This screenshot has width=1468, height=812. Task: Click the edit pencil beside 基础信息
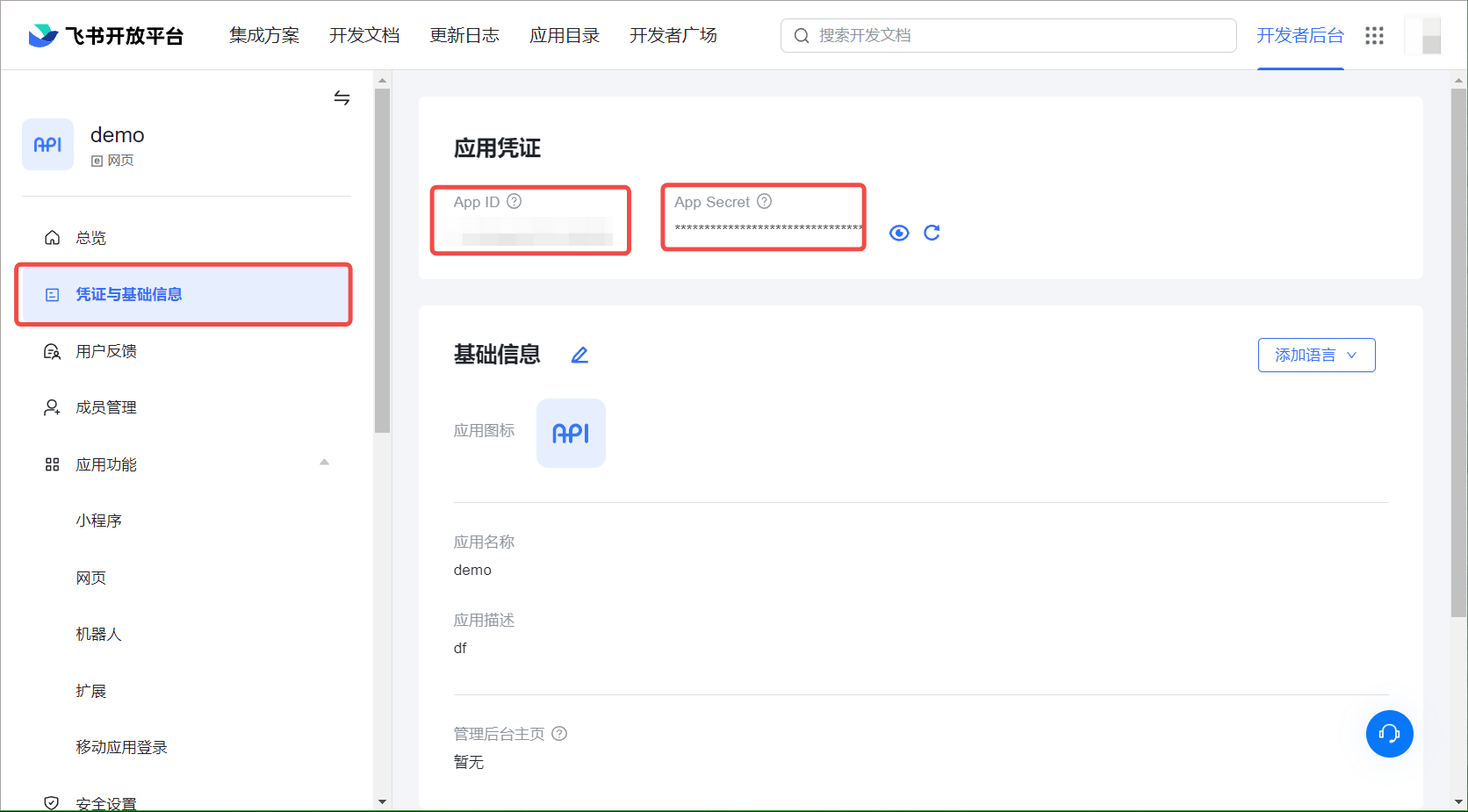(579, 355)
